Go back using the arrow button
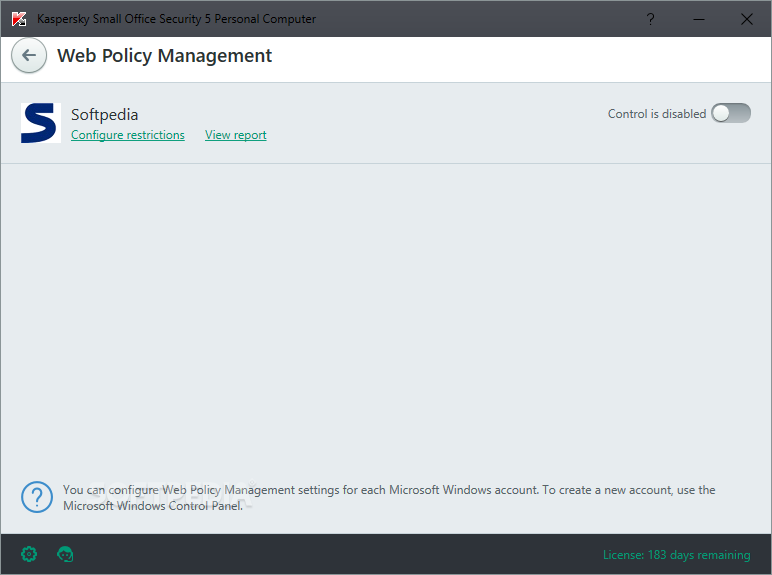The image size is (772, 575). [29, 55]
